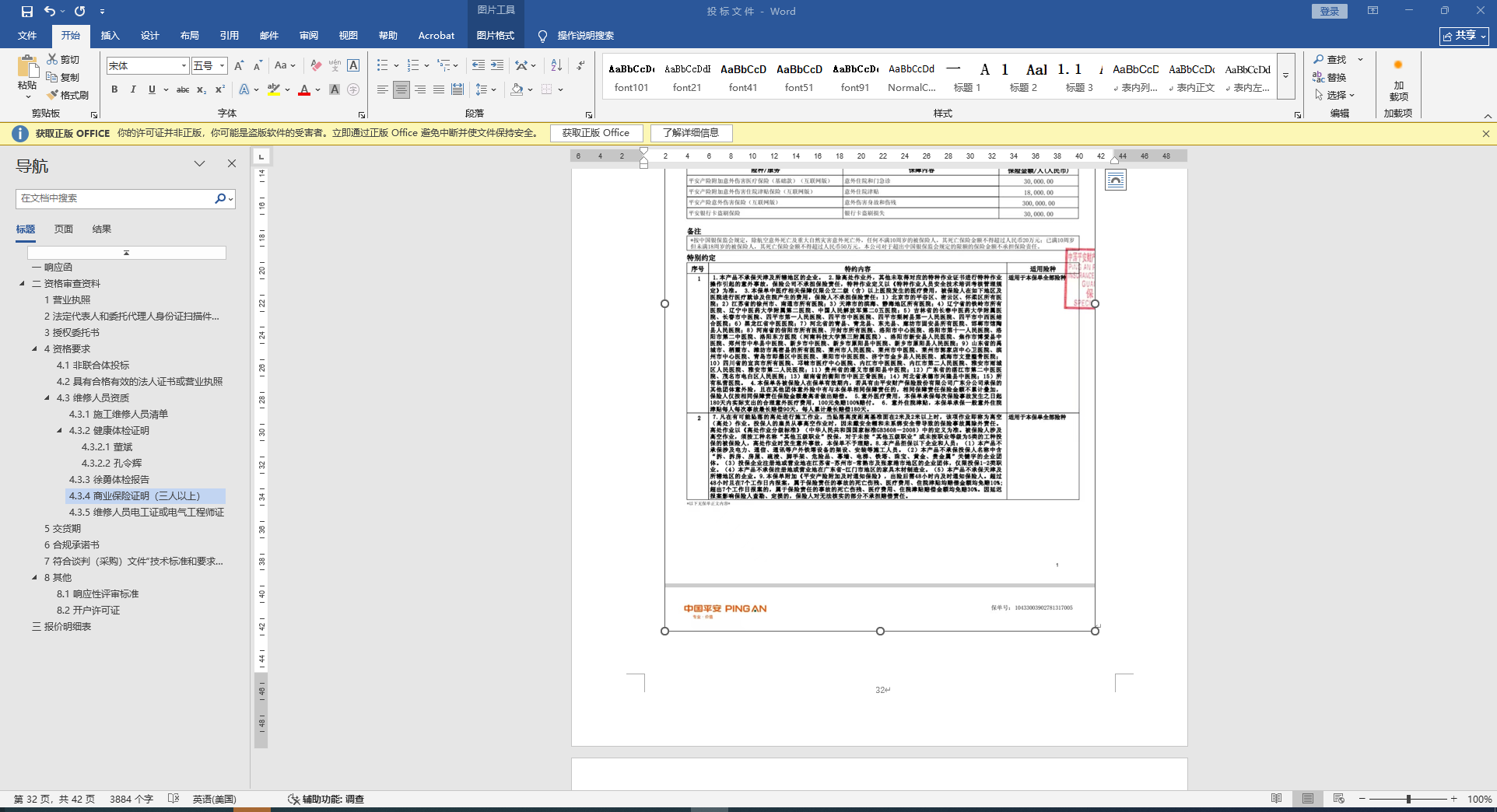Toggle bold formatting
Screen dimensions: 1497x812
pyautogui.click(x=114, y=90)
